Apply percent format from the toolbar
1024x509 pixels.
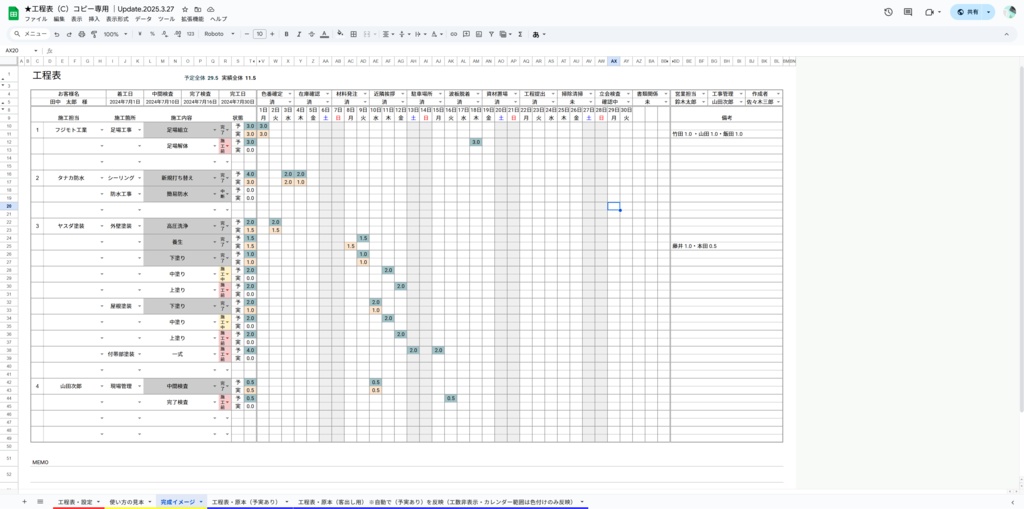(x=152, y=34)
